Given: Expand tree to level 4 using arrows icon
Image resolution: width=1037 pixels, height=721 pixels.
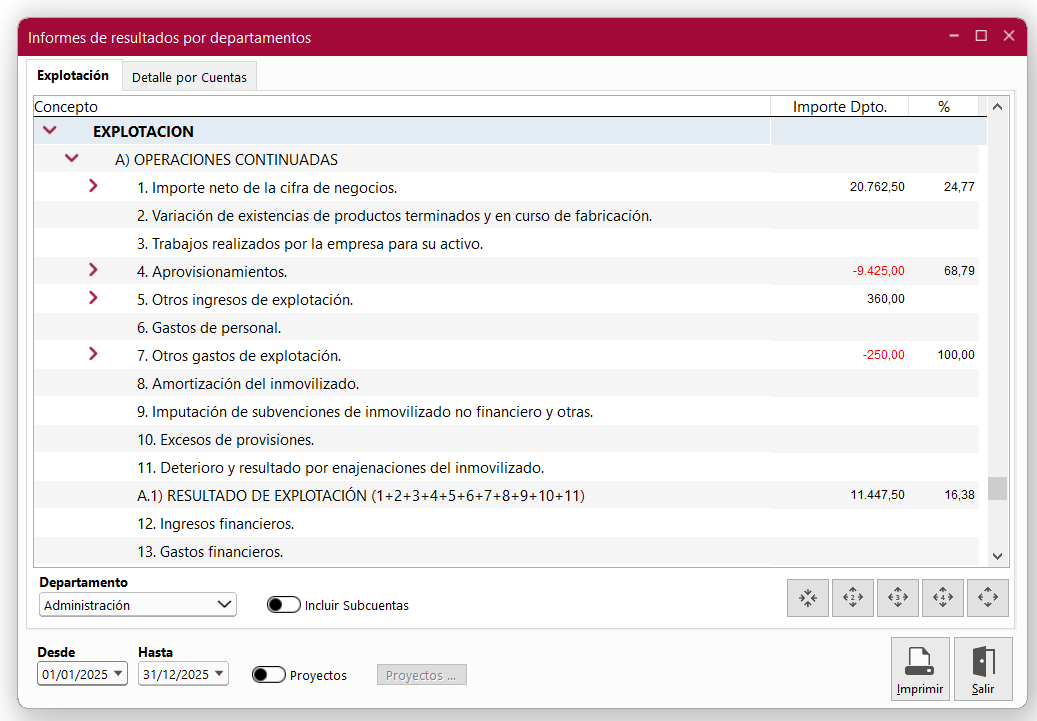Looking at the screenshot, I should click(943, 598).
